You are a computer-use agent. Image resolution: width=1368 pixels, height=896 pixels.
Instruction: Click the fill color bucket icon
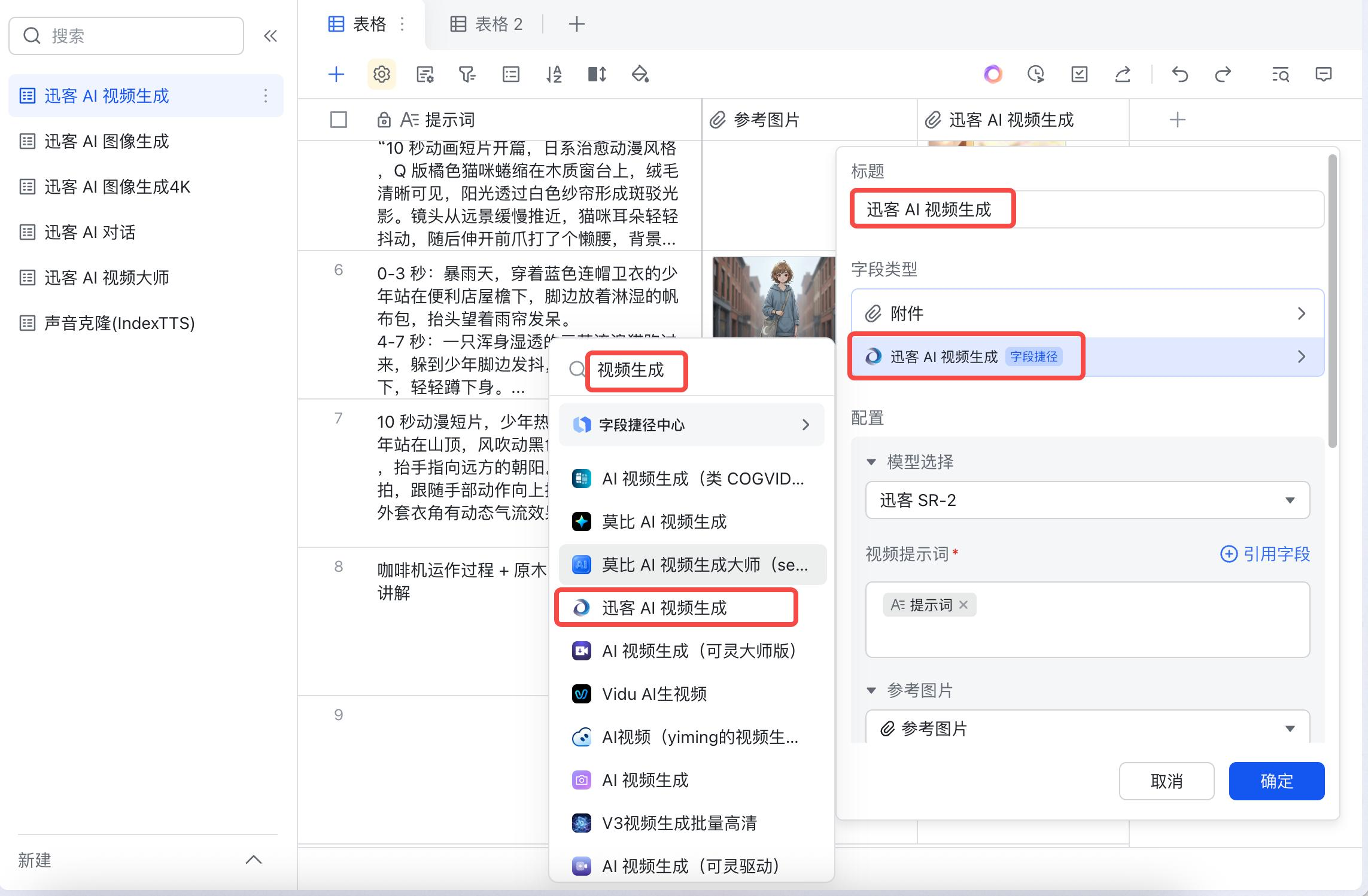coord(640,74)
